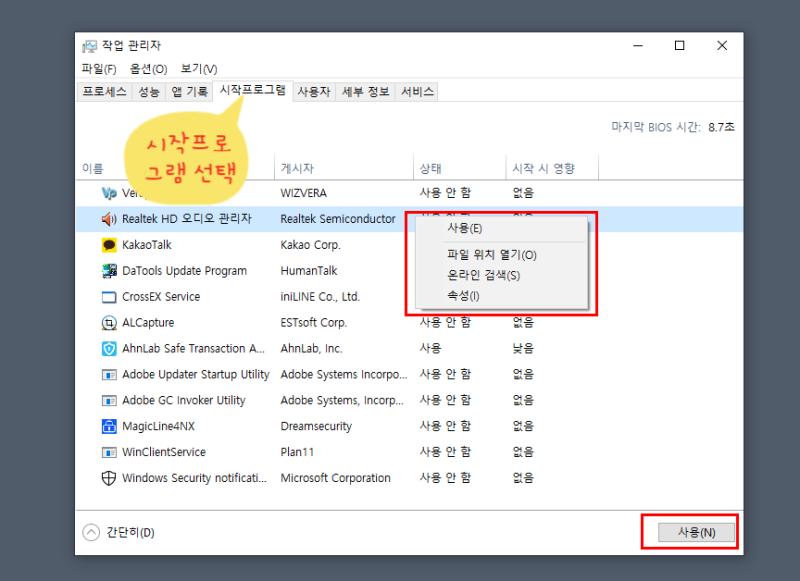The width and height of the screenshot is (800, 581).
Task: Sort by the 이름 column header
Action: pyautogui.click(x=93, y=169)
